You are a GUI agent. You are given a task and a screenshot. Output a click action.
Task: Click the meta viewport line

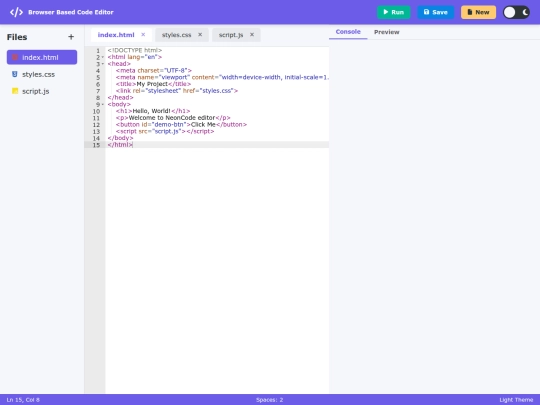(222, 77)
